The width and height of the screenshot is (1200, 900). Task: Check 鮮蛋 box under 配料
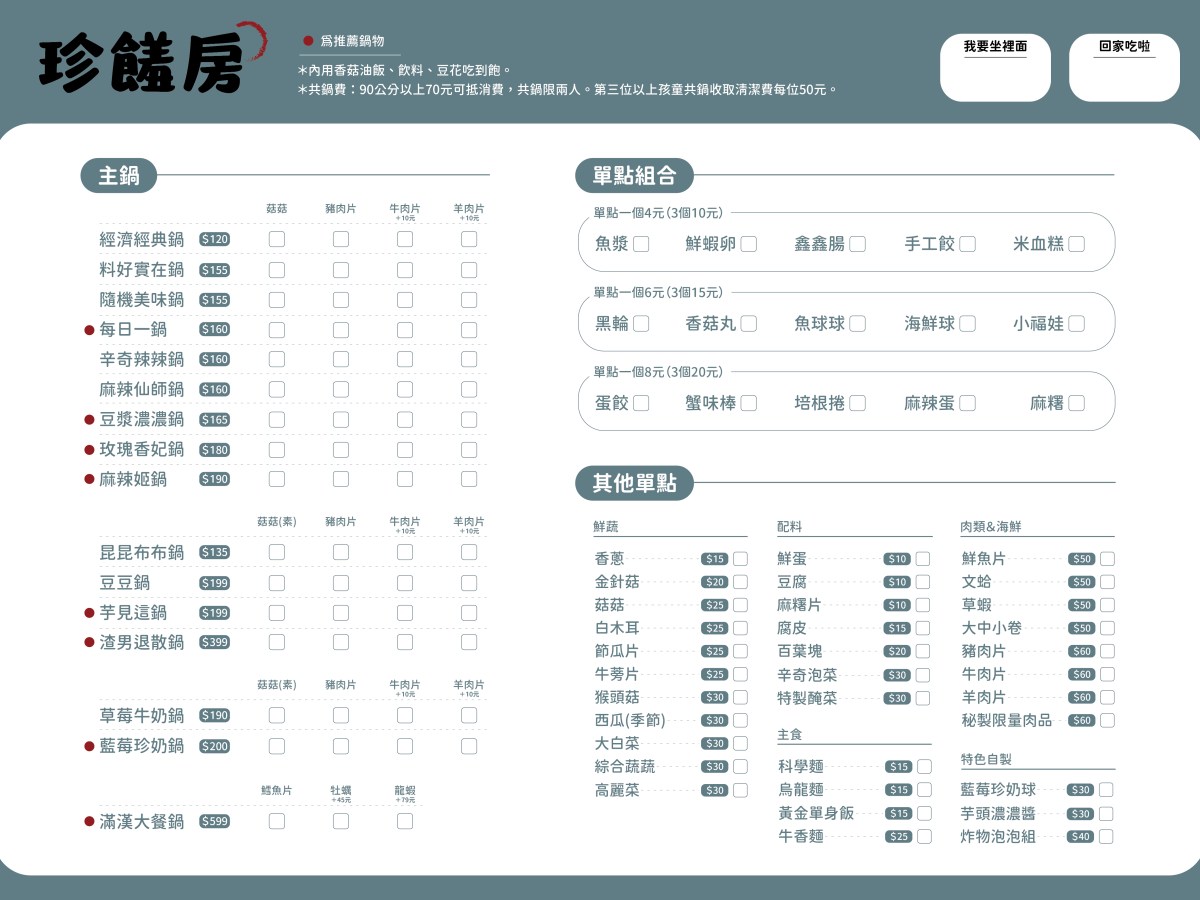(922, 558)
